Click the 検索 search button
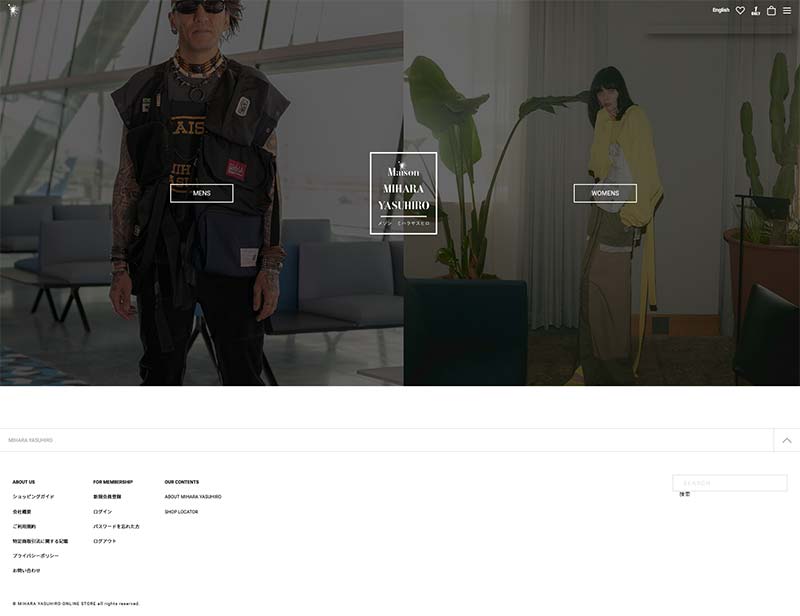800x616 pixels. [x=685, y=494]
